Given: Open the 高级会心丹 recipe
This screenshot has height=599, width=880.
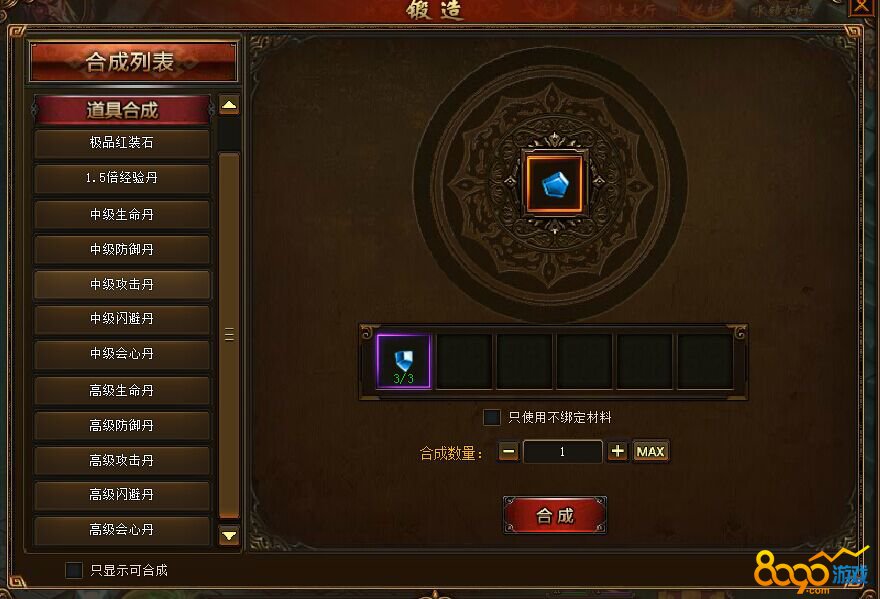Looking at the screenshot, I should [122, 529].
